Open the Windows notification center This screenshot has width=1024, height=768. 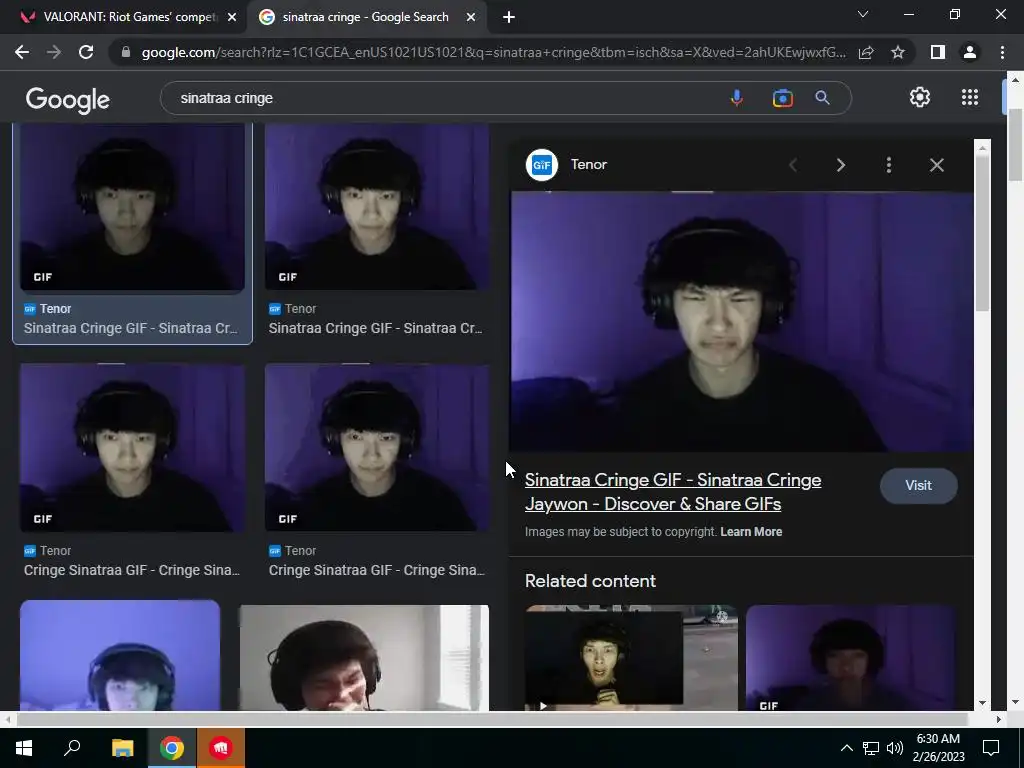tap(991, 748)
